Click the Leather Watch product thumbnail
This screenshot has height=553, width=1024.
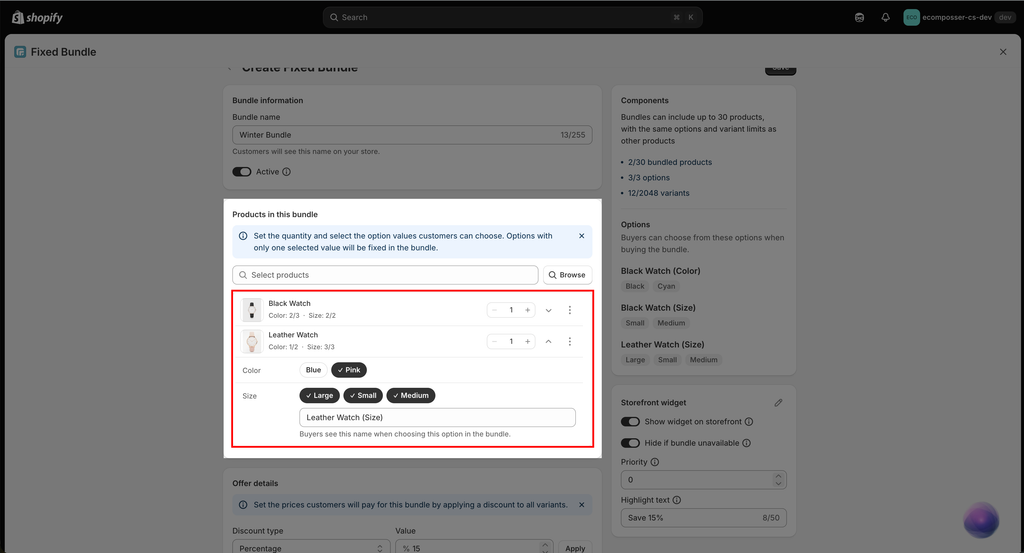(251, 341)
